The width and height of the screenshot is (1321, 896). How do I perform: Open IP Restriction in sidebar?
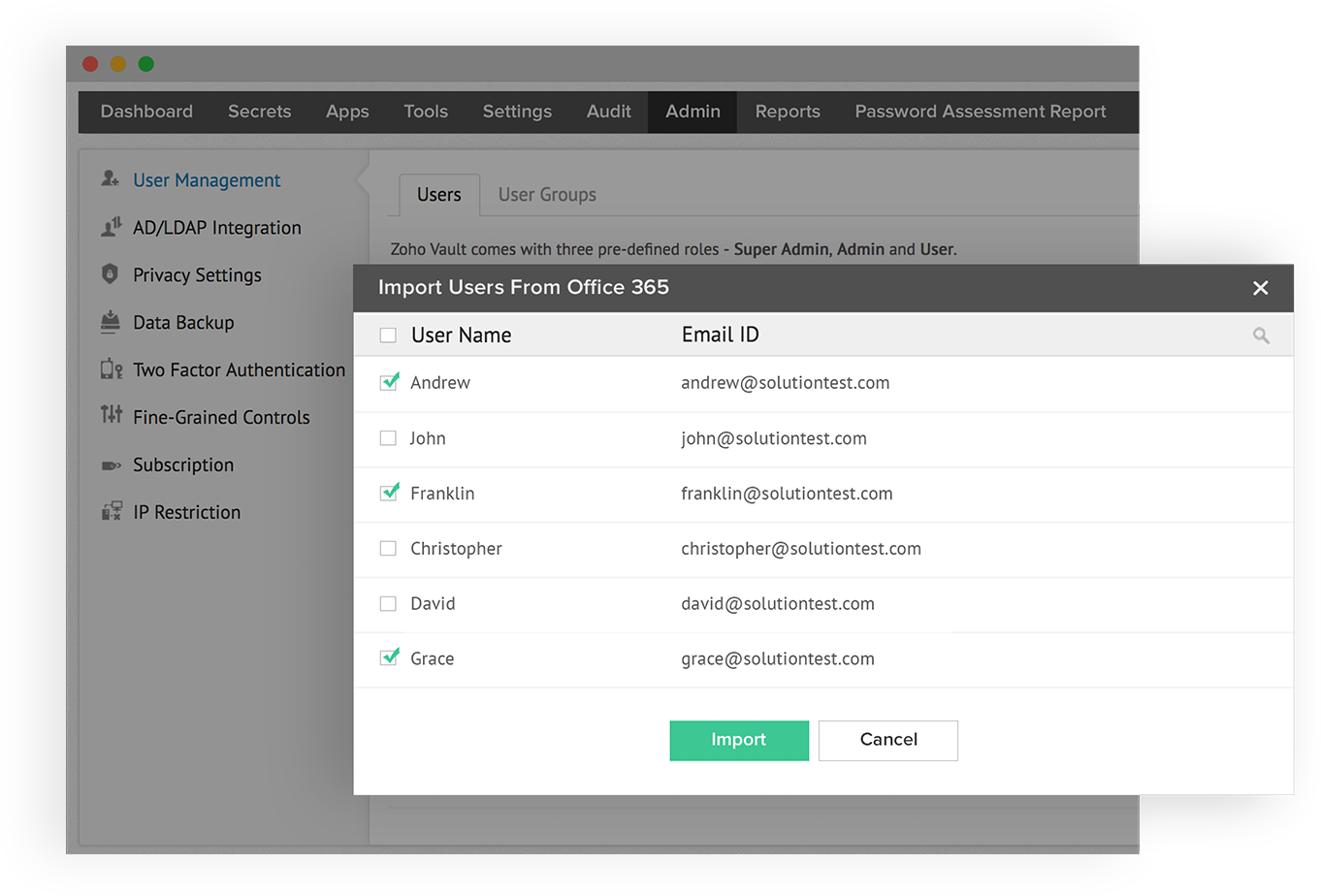click(x=186, y=512)
